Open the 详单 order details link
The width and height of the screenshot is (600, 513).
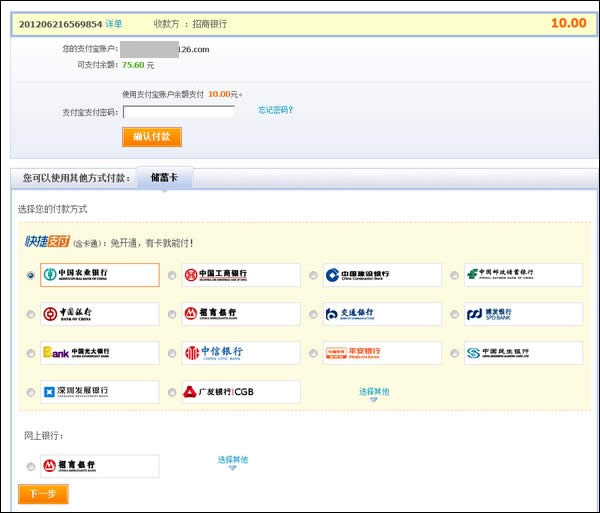tap(114, 23)
